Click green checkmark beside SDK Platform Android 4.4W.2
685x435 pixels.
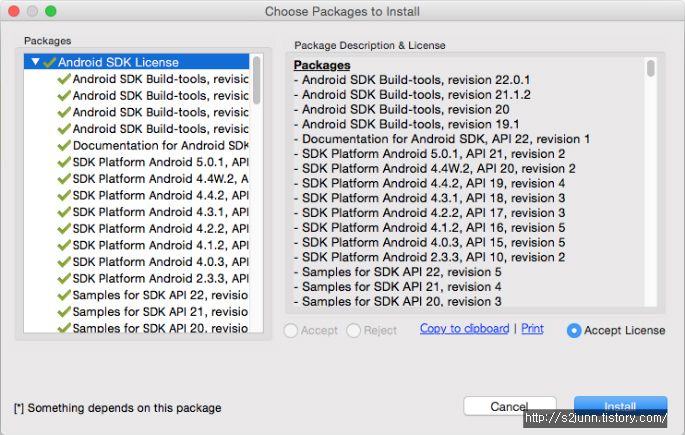coord(64,179)
